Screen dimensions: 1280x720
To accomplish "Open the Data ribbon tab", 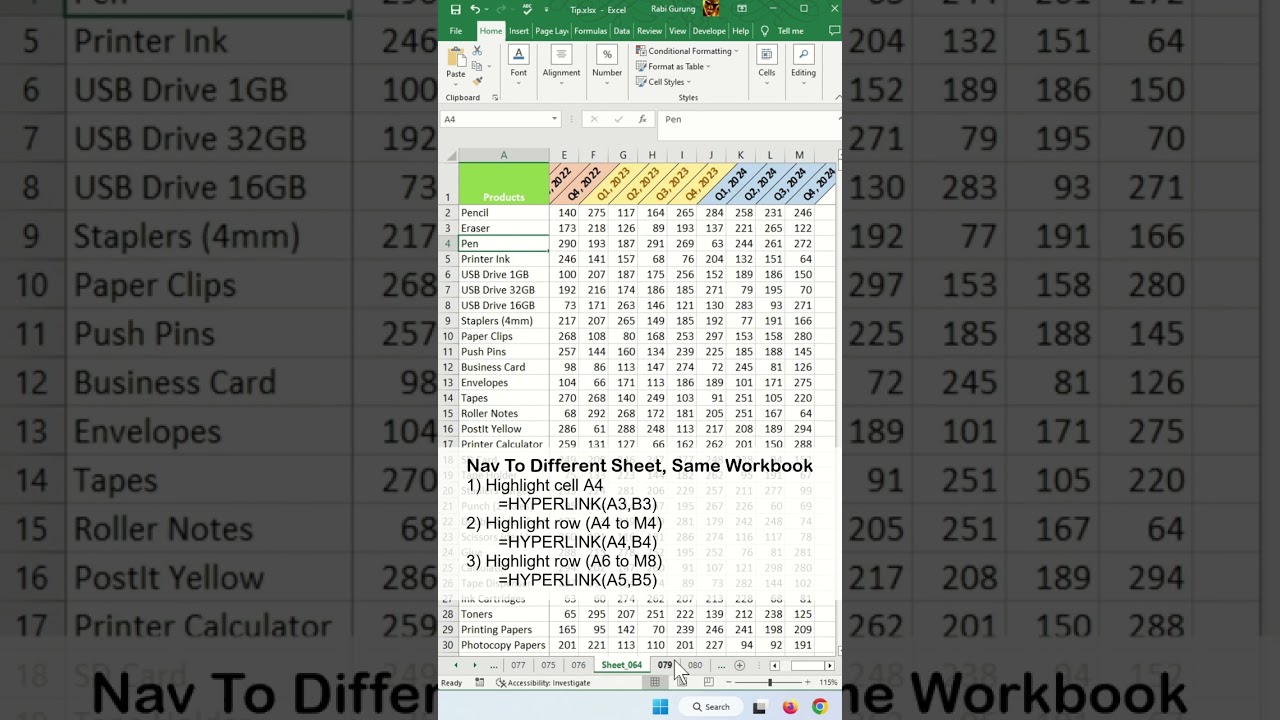I will 622,31.
